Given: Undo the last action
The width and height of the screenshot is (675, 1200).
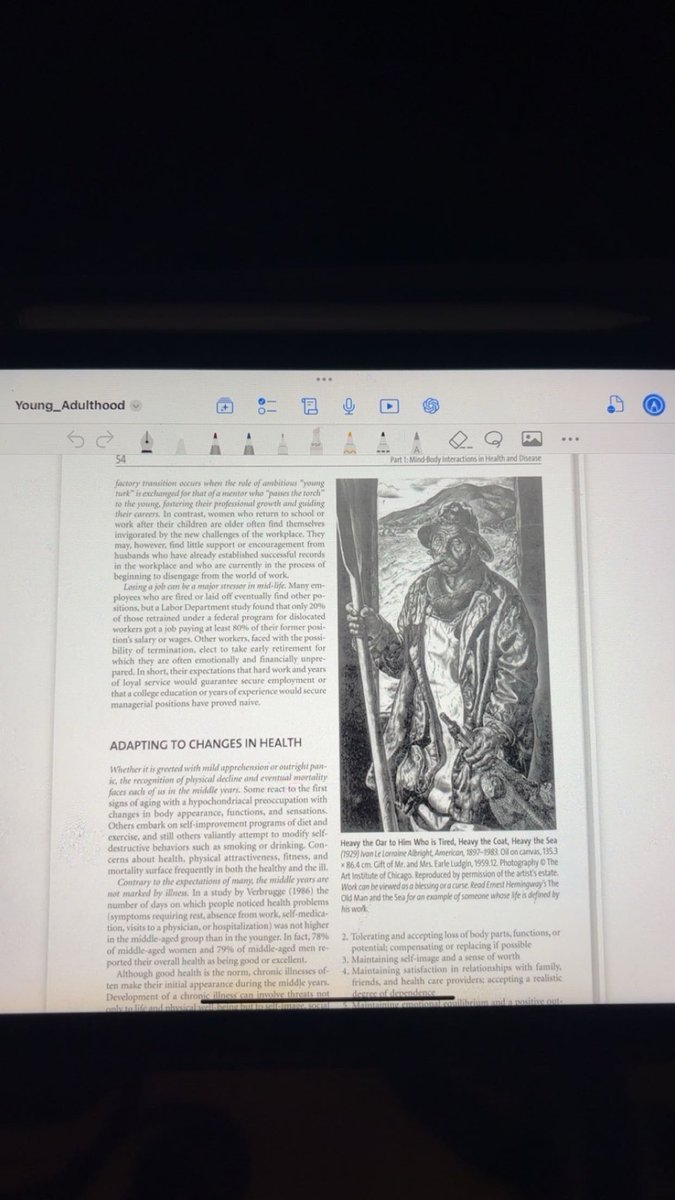Looking at the screenshot, I should point(75,439).
